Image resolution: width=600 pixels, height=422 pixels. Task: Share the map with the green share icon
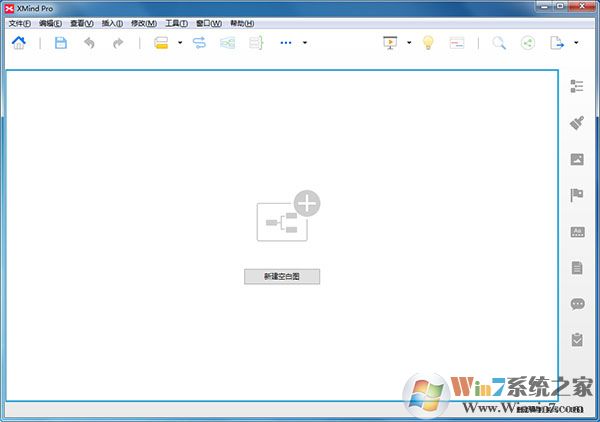pyautogui.click(x=528, y=43)
